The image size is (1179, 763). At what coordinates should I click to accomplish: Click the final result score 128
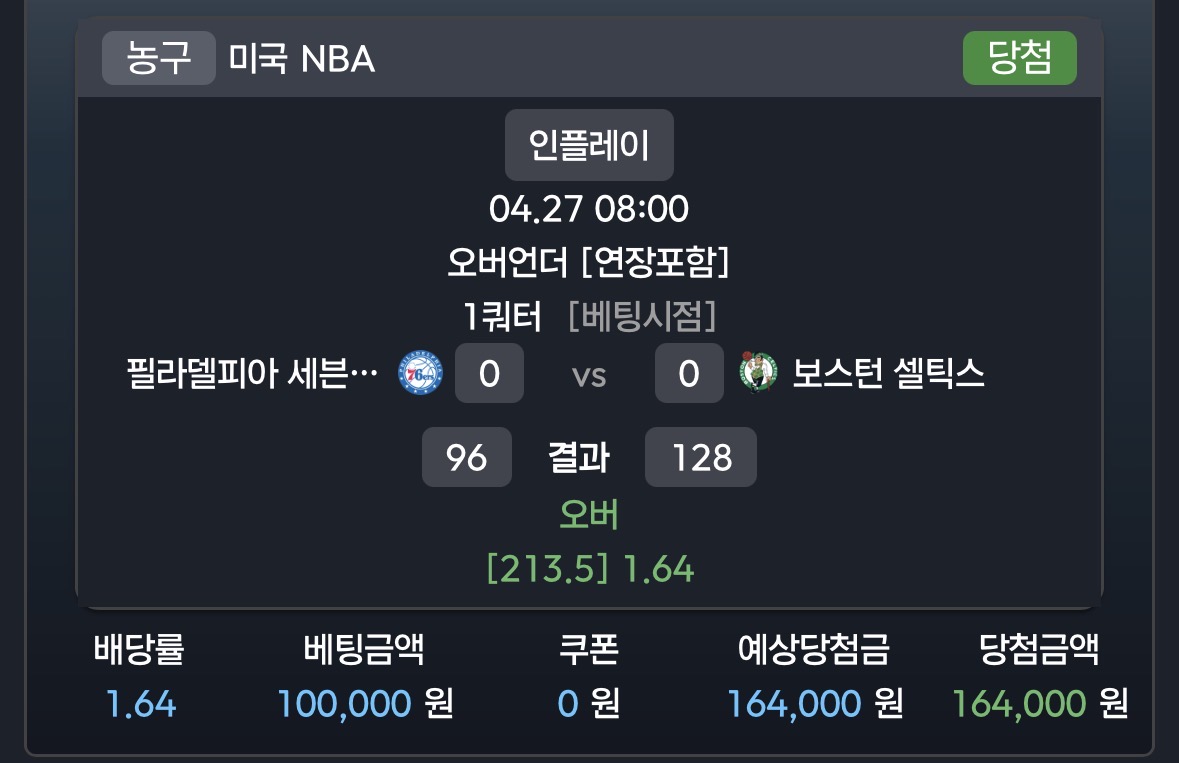701,458
